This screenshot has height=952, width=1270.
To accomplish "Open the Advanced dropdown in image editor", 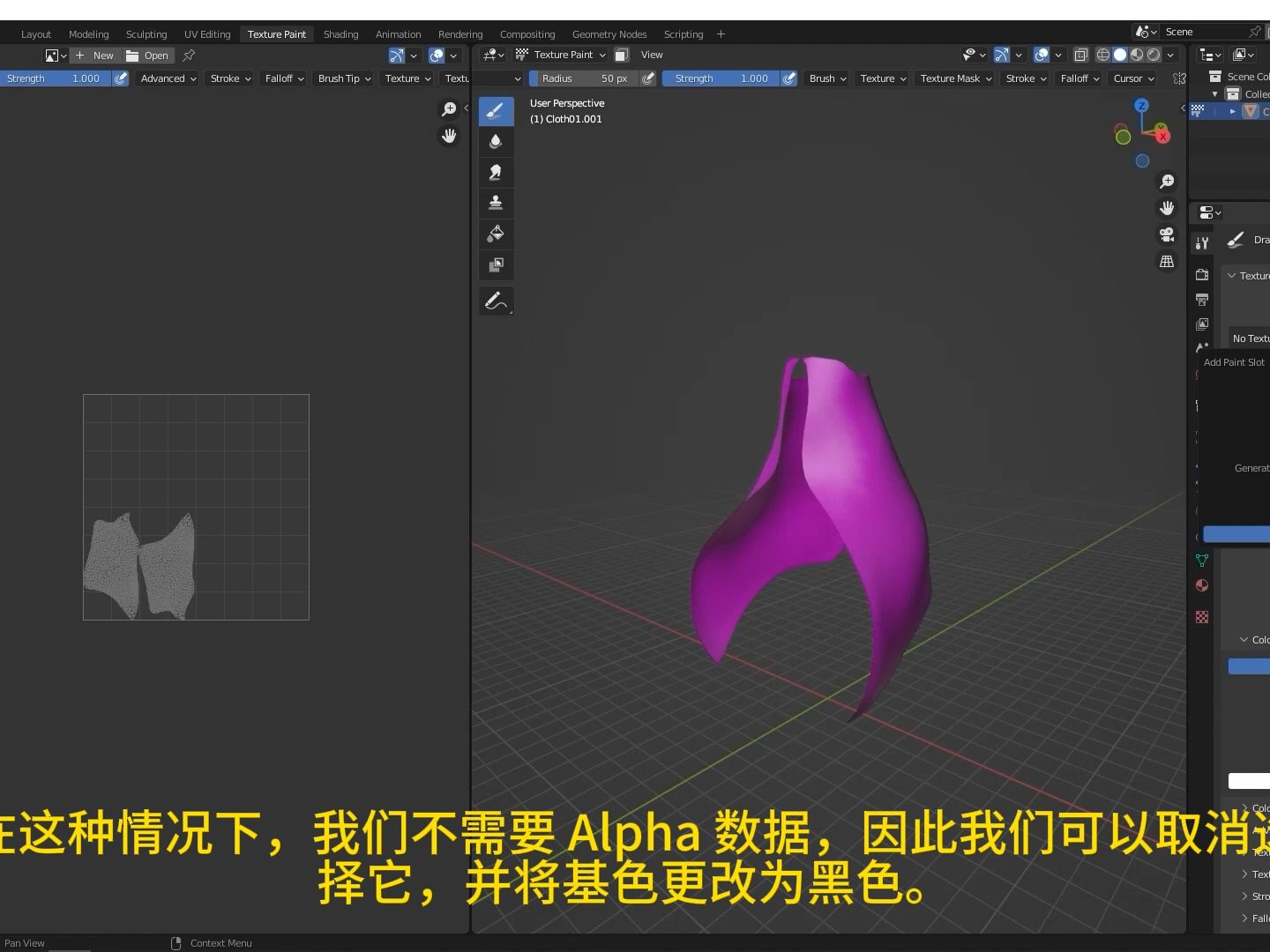I will tap(168, 78).
